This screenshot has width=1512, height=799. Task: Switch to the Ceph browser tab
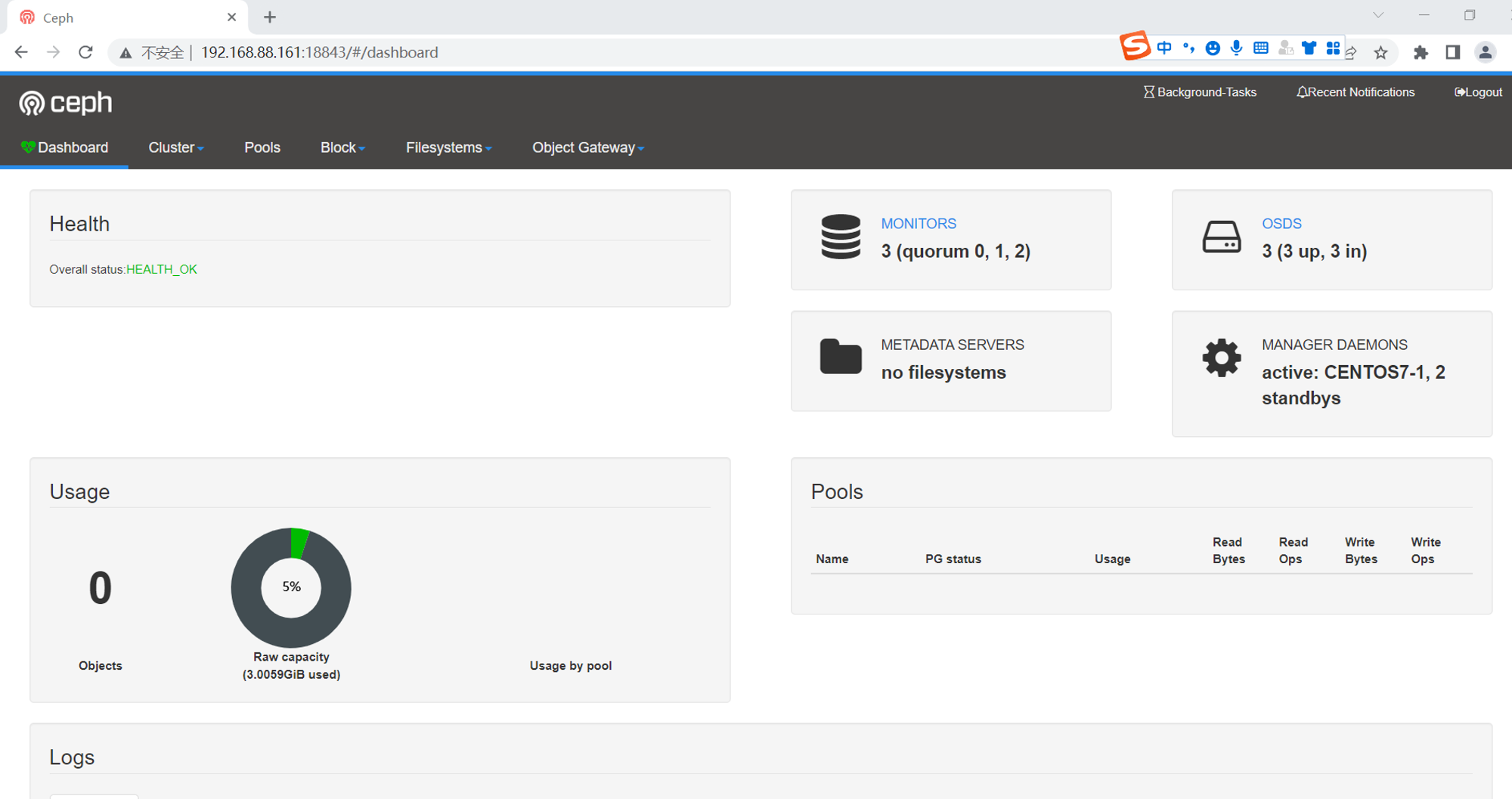tap(127, 17)
